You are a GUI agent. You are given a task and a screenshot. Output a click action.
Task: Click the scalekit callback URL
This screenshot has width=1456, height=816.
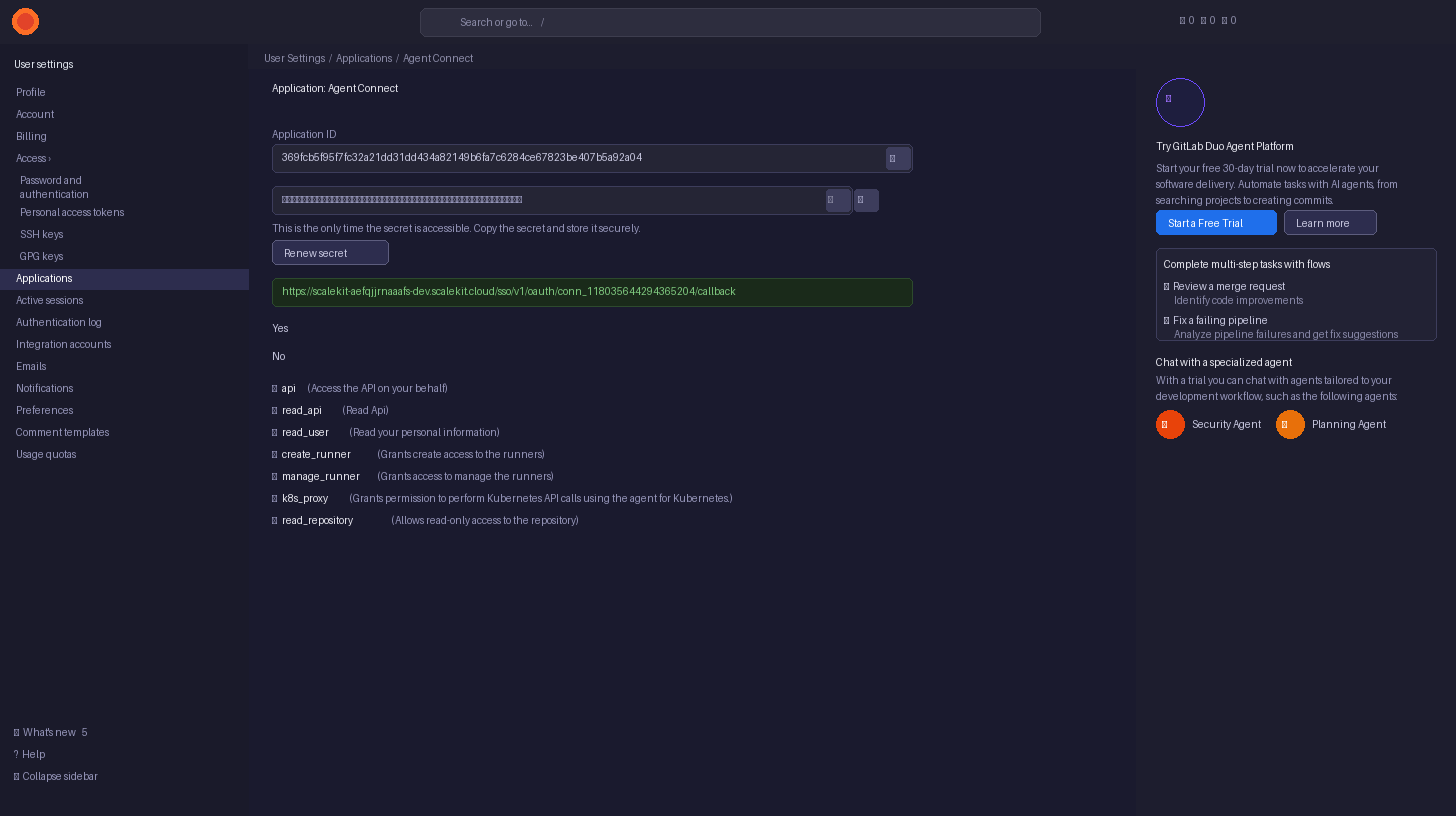508,291
